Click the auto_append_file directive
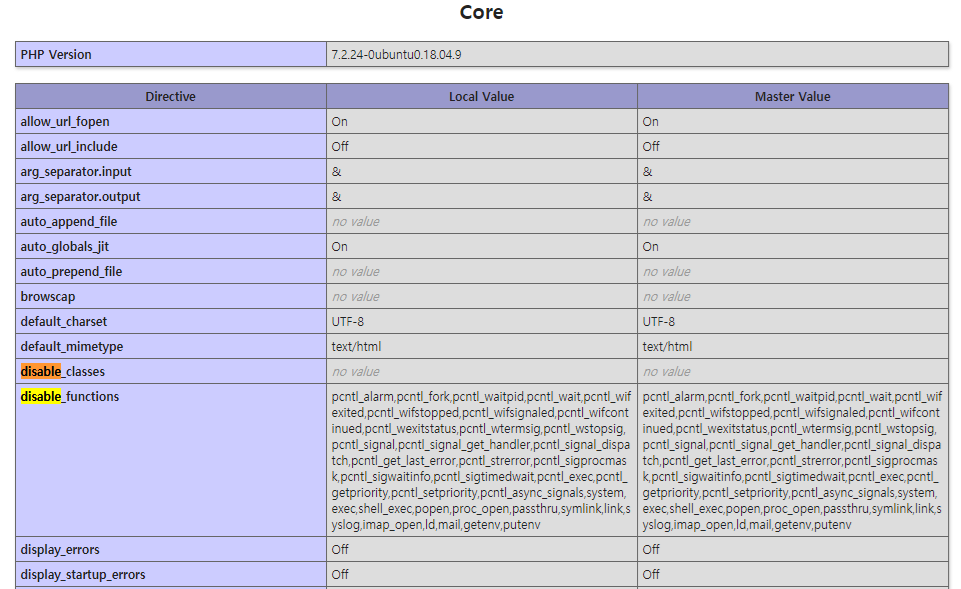This screenshot has width=961, height=589. coord(69,221)
